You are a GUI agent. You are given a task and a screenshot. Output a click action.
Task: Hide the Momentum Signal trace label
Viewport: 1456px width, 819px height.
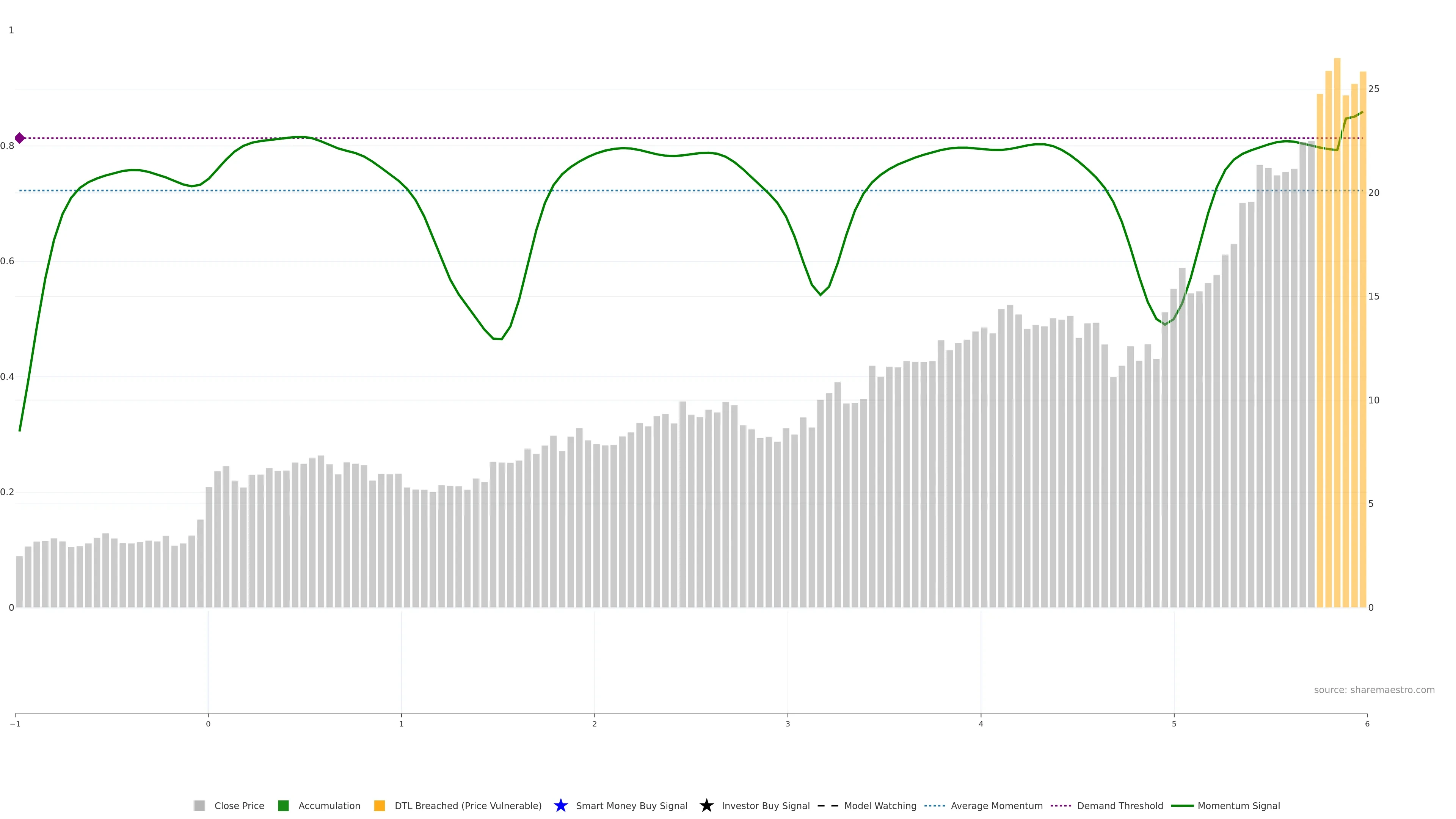1238,805
